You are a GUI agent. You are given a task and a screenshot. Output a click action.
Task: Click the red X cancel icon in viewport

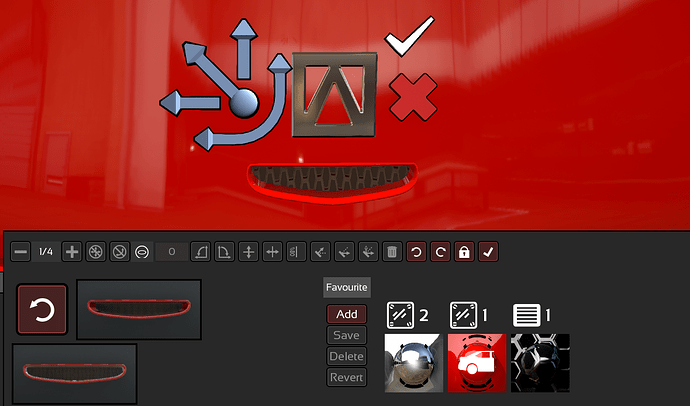tap(413, 97)
